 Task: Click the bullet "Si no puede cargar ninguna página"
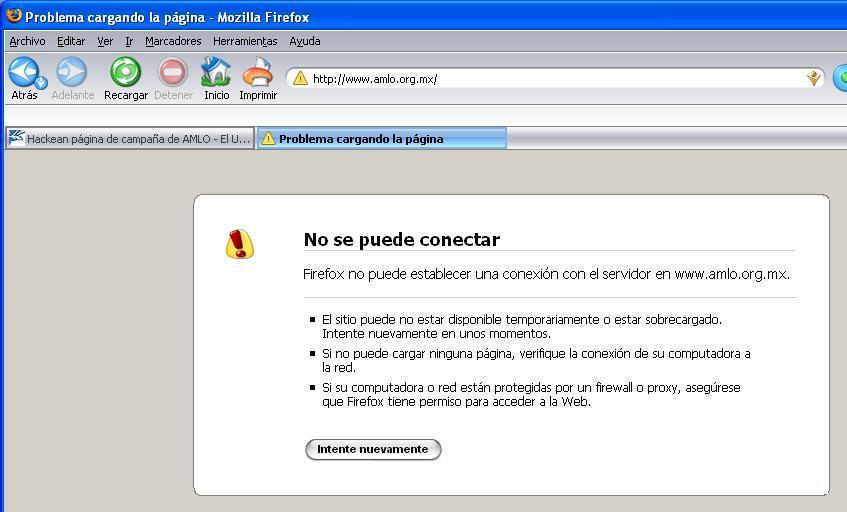click(x=536, y=360)
